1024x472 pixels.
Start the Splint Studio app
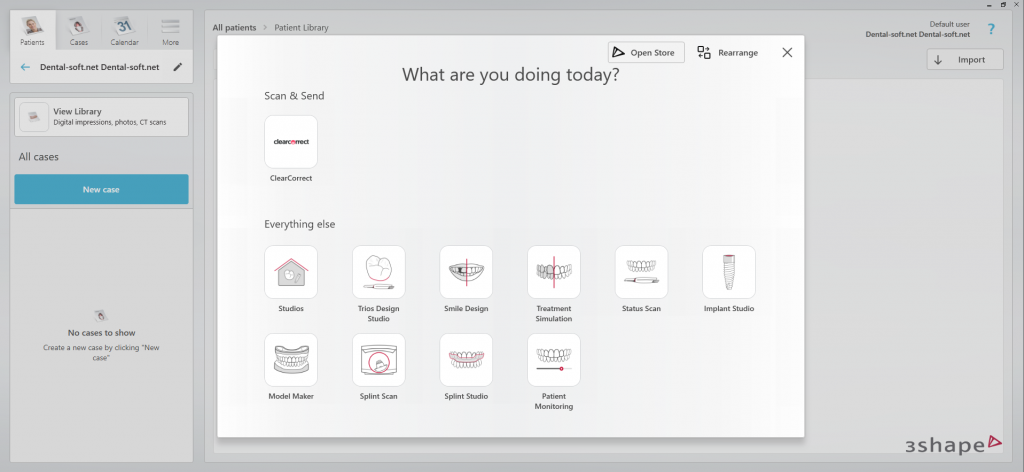point(466,360)
